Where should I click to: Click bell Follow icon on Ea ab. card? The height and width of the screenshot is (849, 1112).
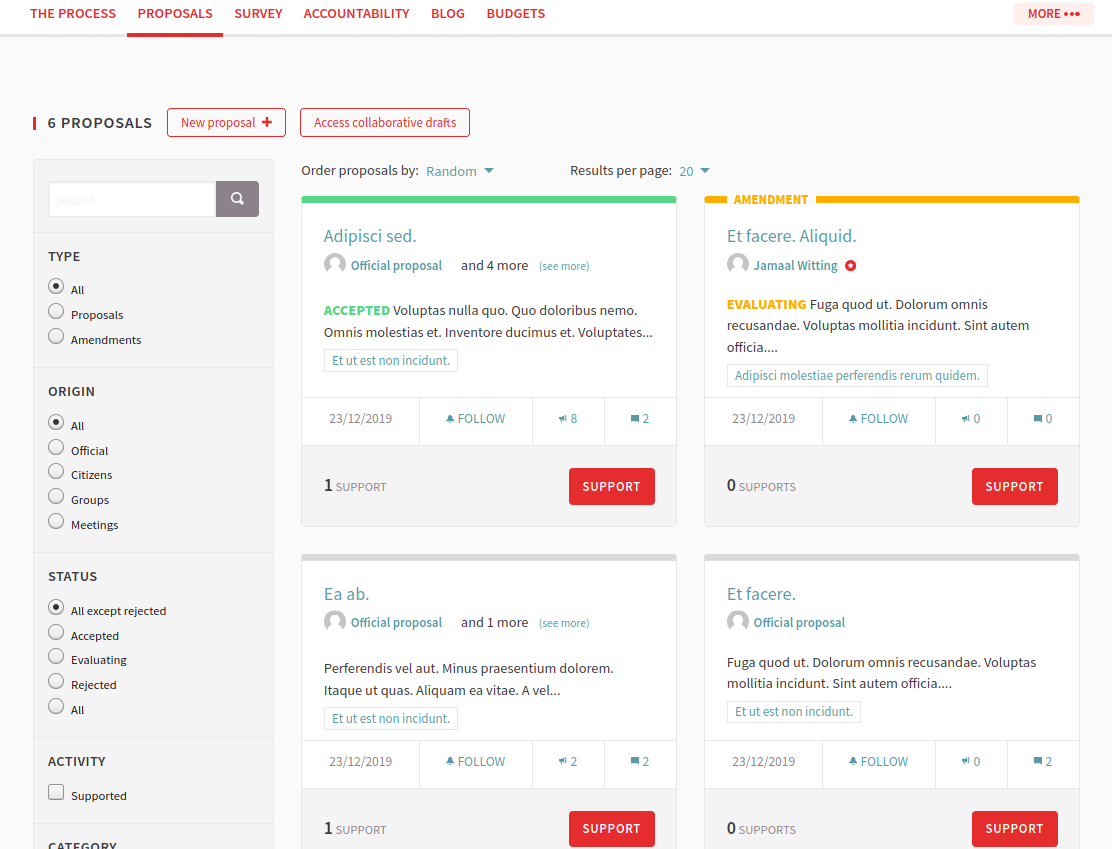pos(450,762)
